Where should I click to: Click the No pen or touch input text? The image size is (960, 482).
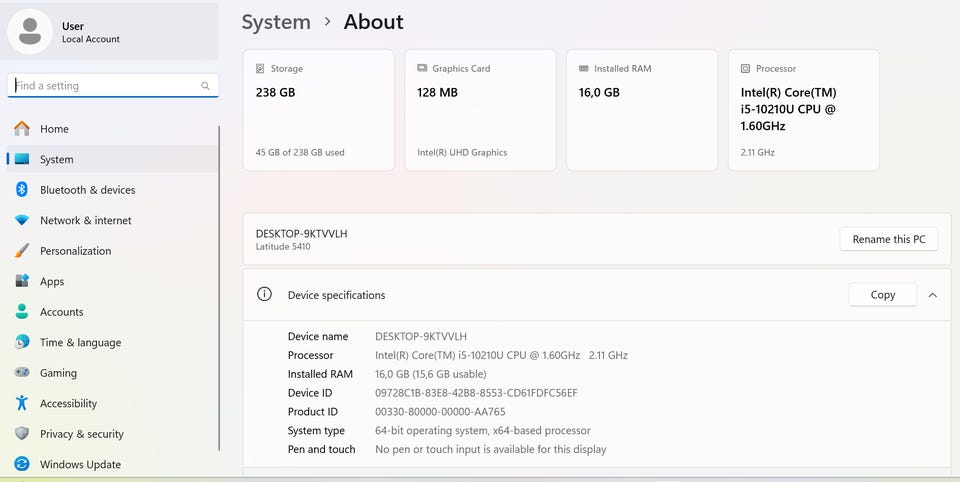[x=490, y=449]
